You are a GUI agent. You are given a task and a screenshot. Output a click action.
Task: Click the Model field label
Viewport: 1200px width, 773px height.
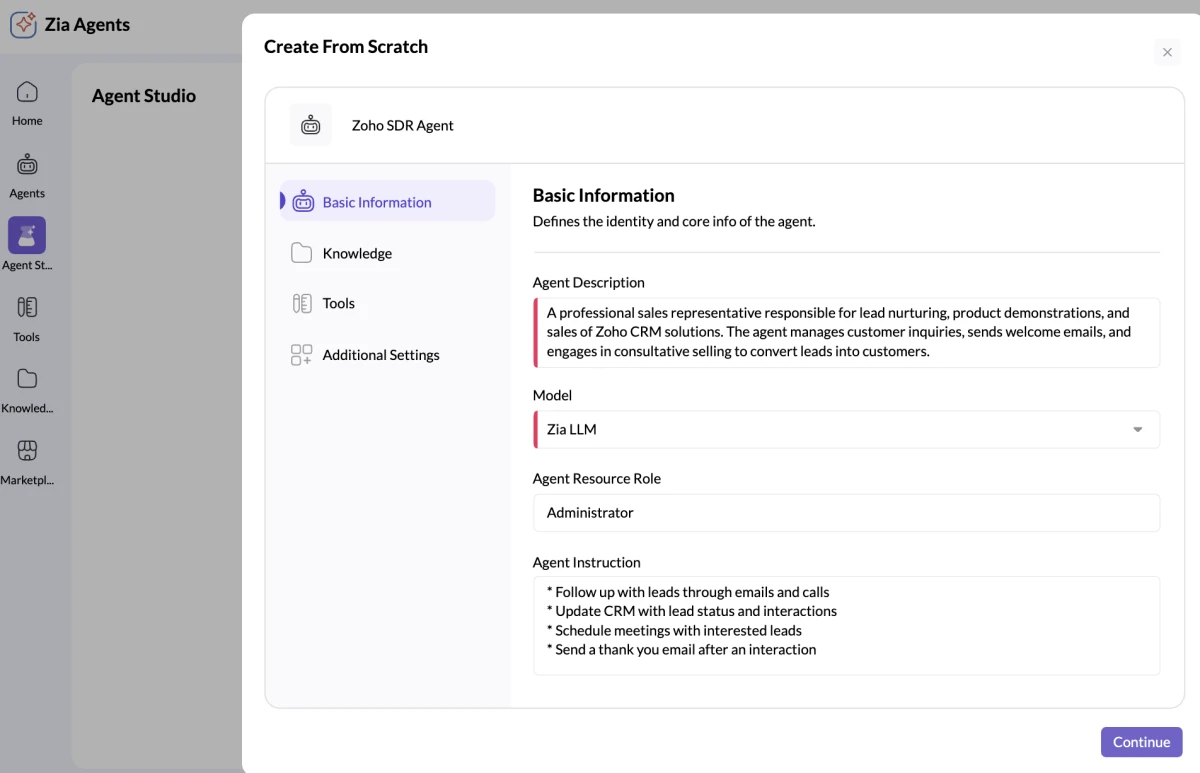coord(552,395)
